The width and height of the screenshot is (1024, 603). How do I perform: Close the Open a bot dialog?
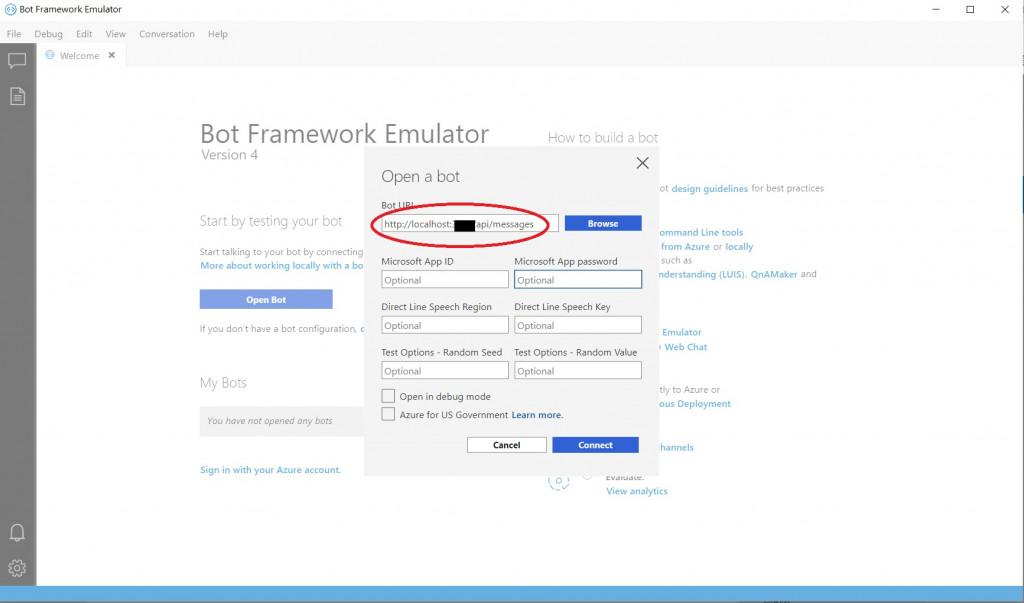click(643, 163)
